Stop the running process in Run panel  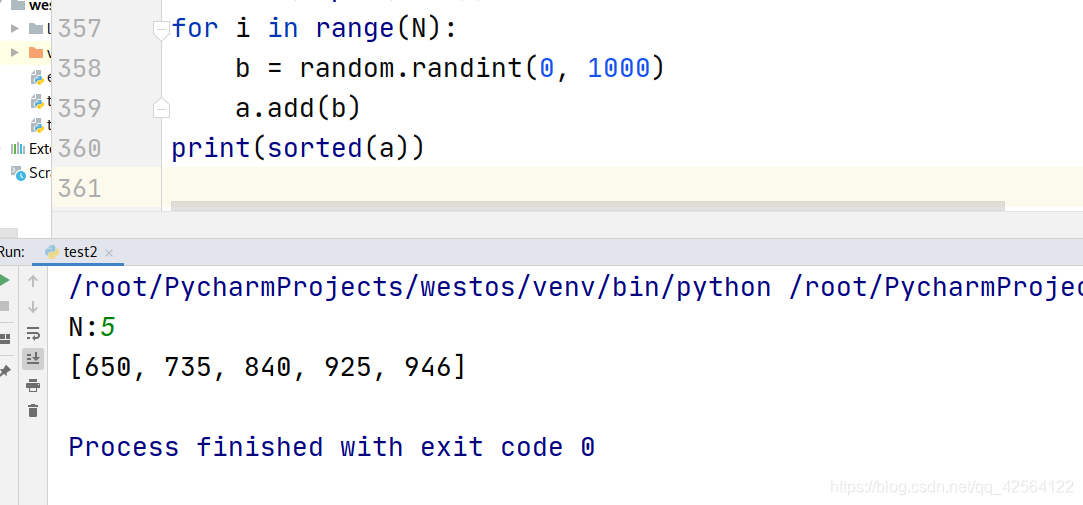point(3,306)
